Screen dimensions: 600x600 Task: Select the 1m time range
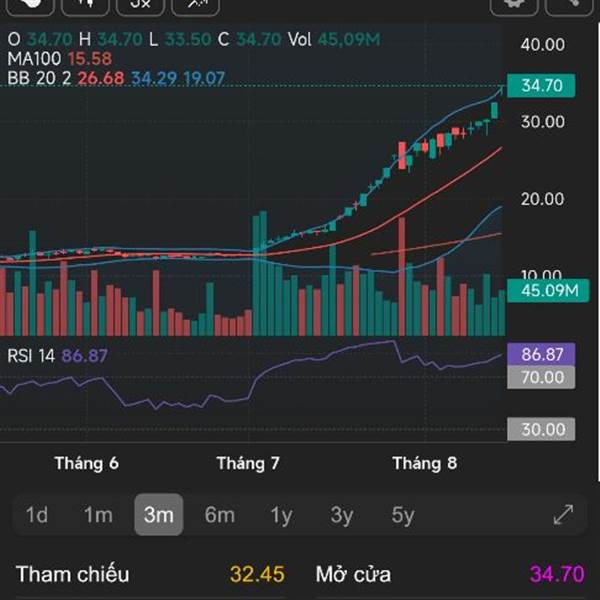point(98,515)
